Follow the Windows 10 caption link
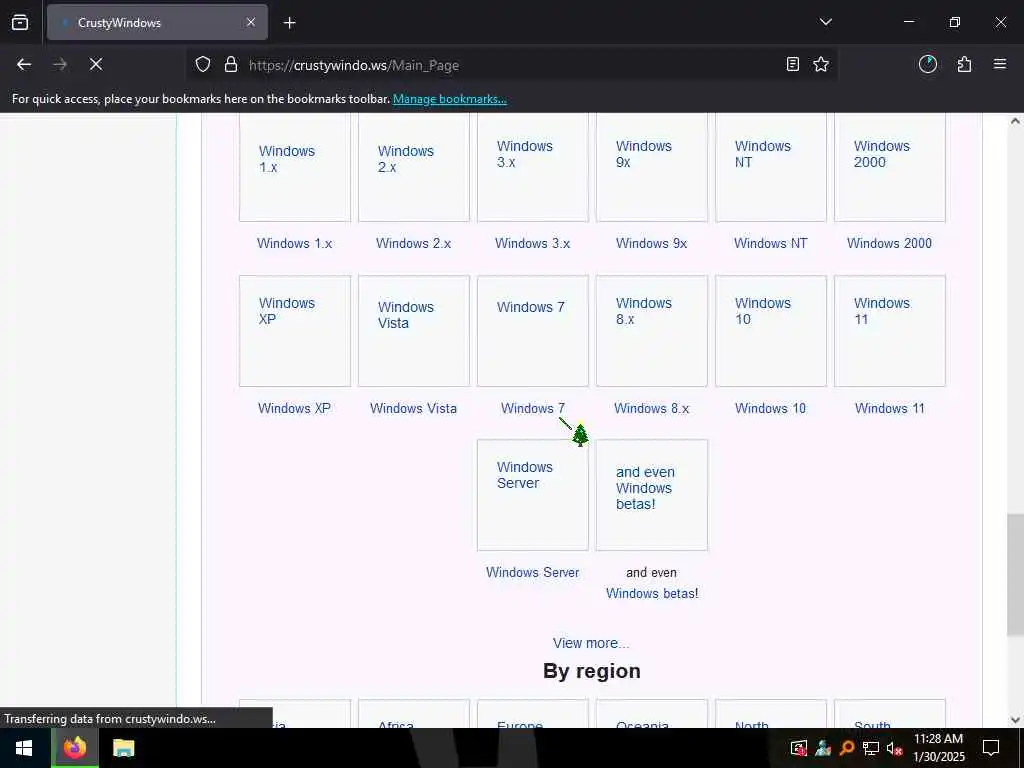This screenshot has width=1024, height=768. click(x=771, y=408)
